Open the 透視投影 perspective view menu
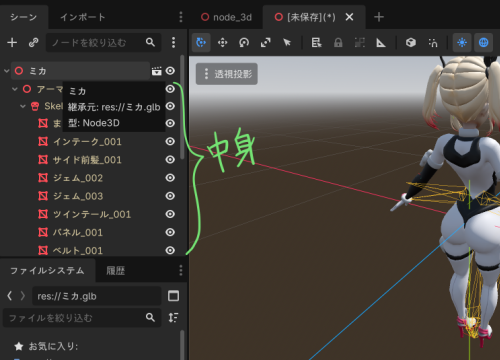 coord(227,74)
